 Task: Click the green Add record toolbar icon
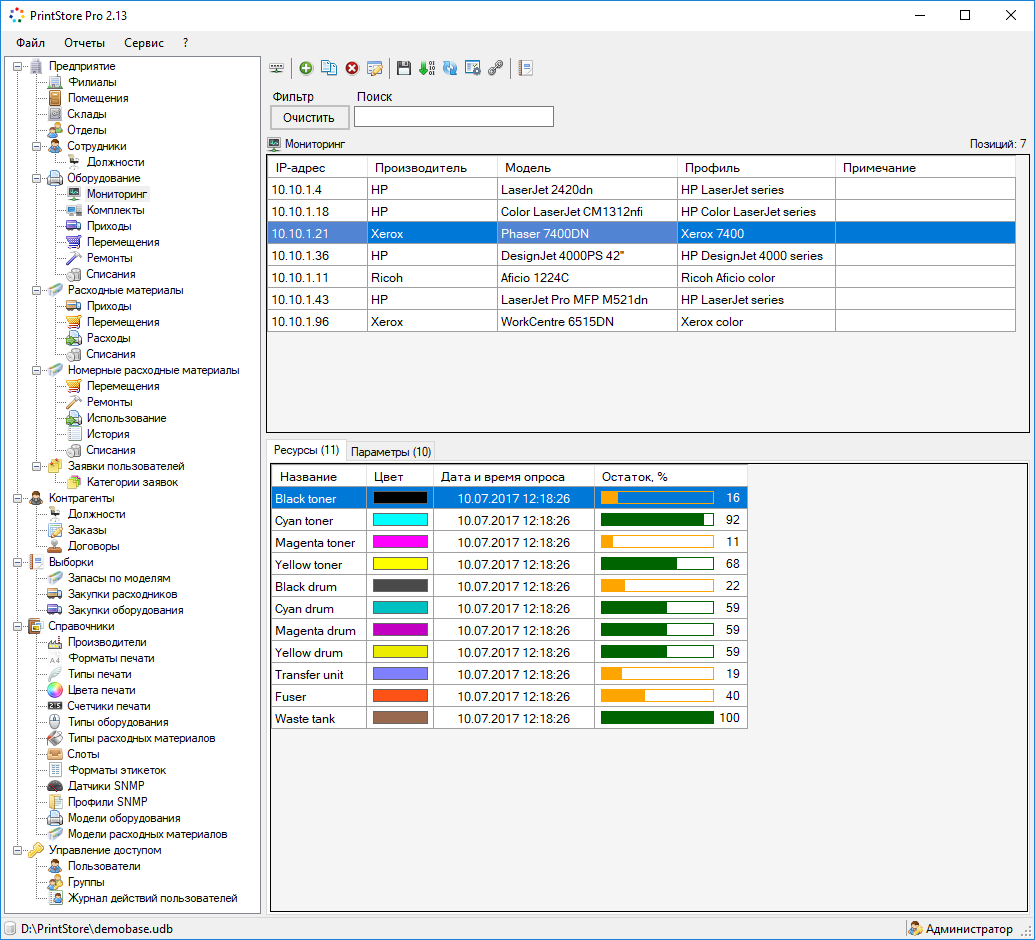tap(306, 68)
